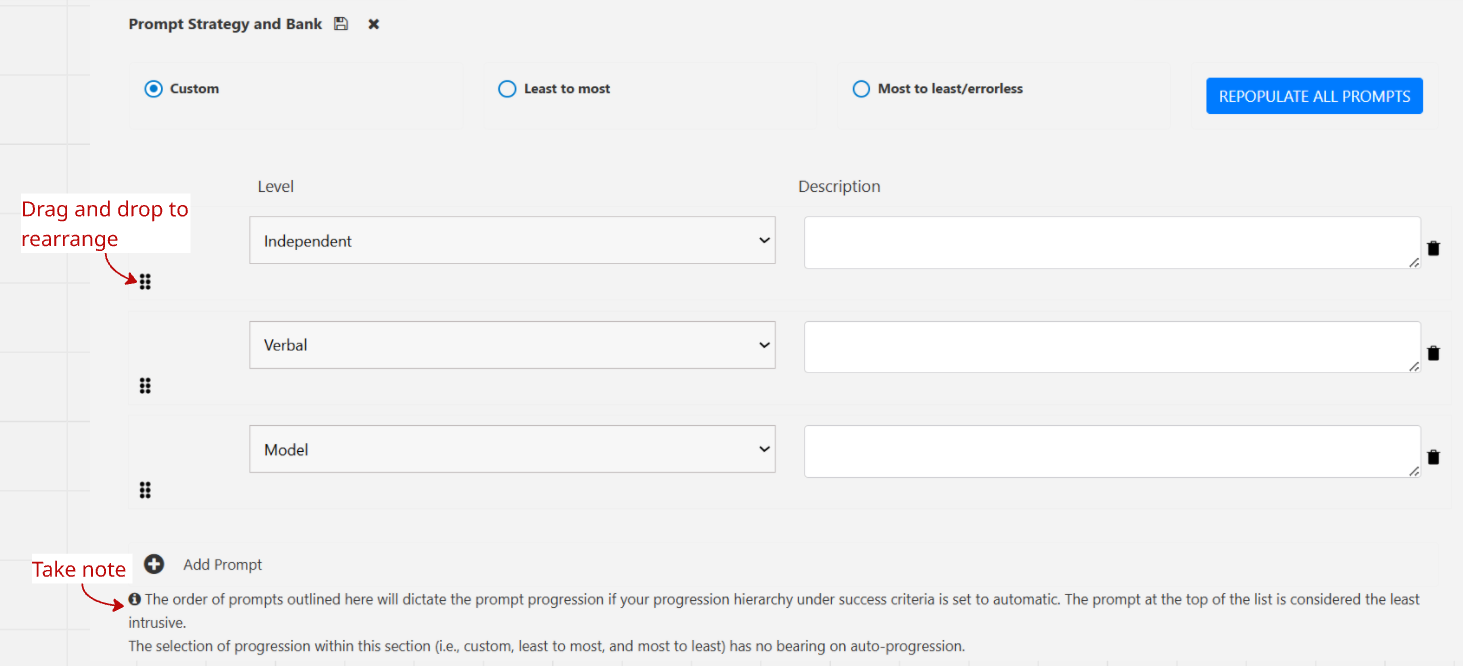This screenshot has height=666, width=1463.
Task: Select the Custom radio button
Action: coord(153,89)
